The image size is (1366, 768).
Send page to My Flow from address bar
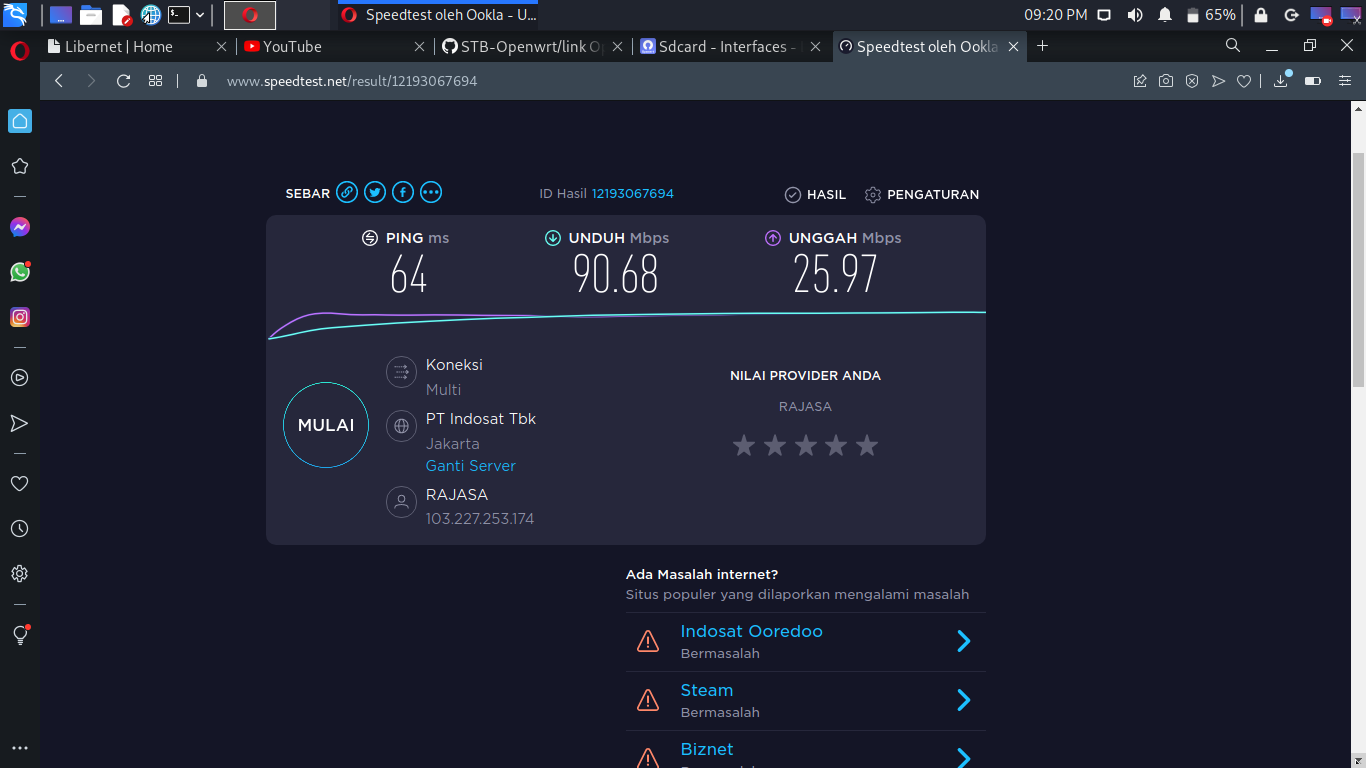(1218, 81)
